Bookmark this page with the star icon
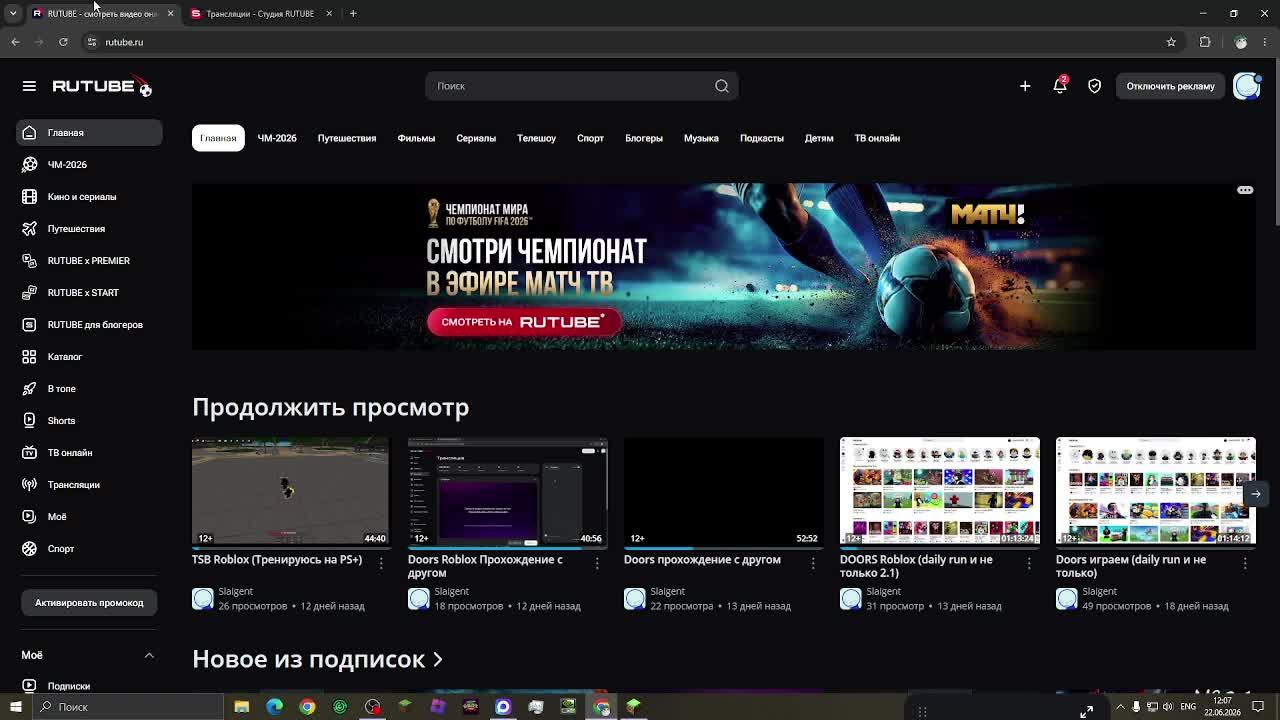Viewport: 1280px width, 720px height. (1171, 42)
